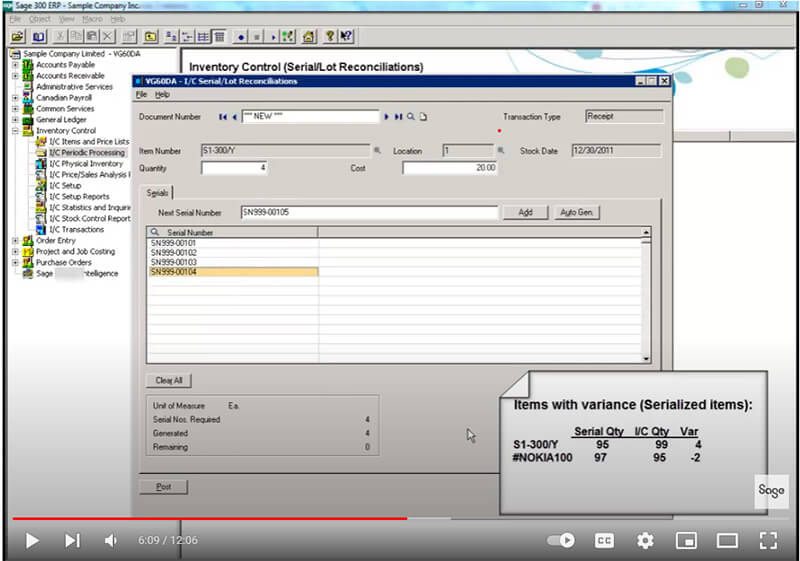Select serial number SN999-00102 row
The width and height of the screenshot is (800, 561).
coord(234,252)
